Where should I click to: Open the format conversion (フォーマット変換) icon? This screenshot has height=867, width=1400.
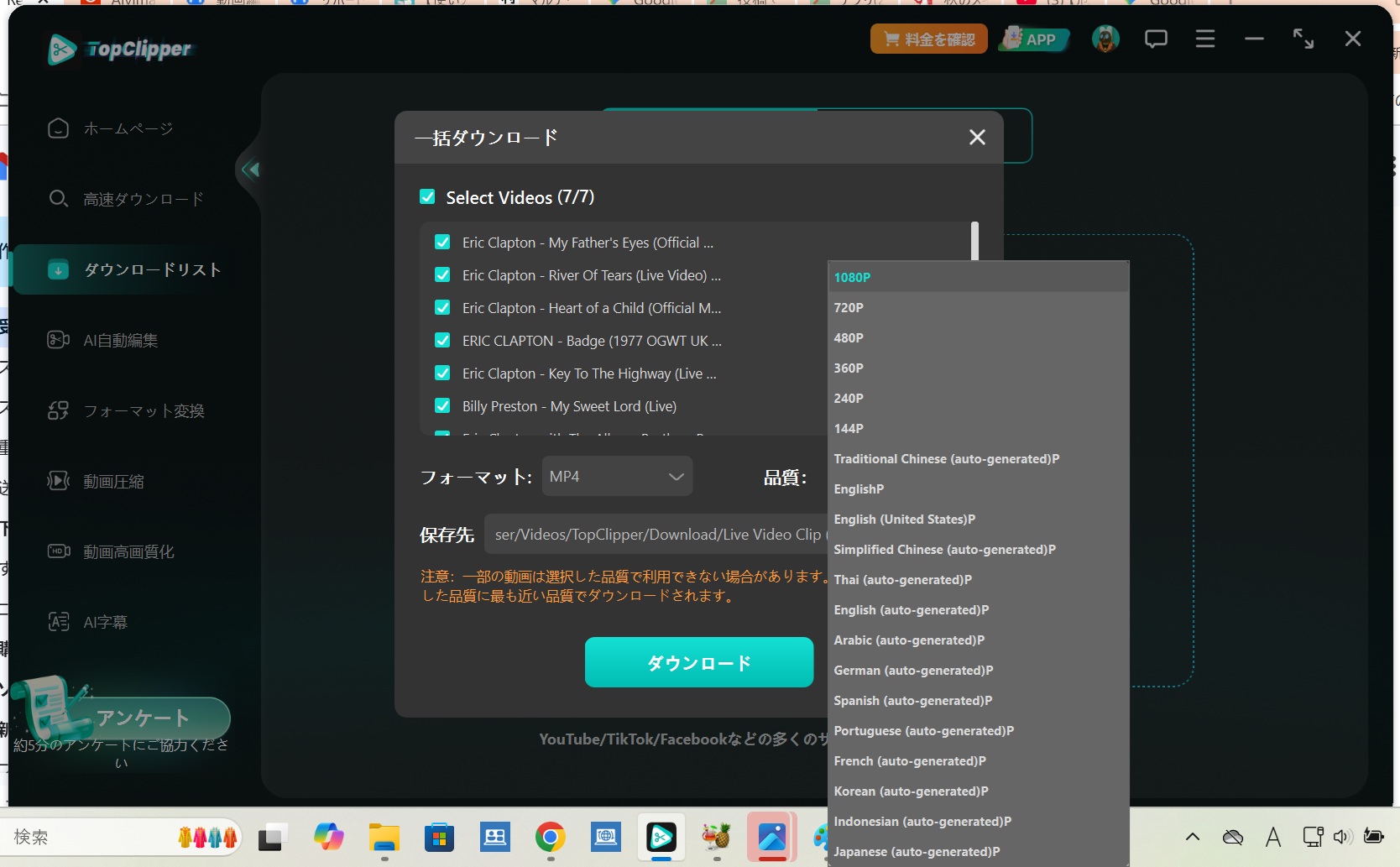click(x=58, y=410)
